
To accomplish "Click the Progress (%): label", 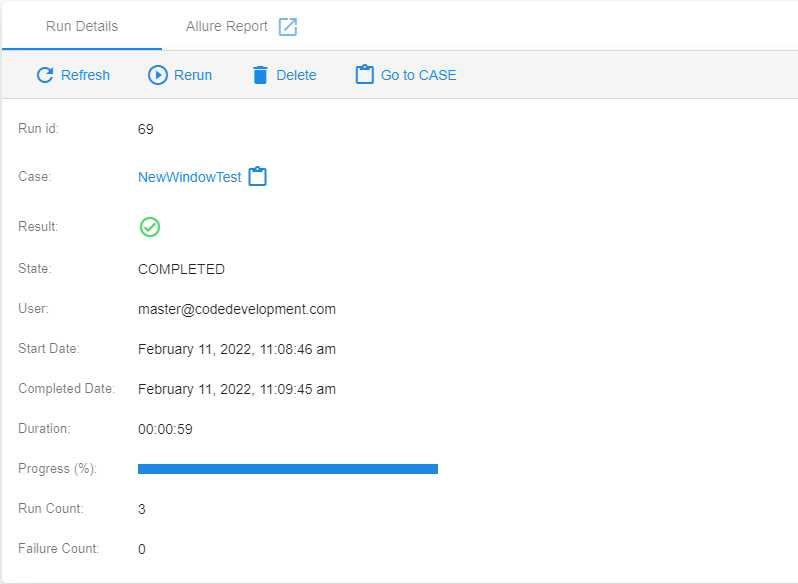I will [x=58, y=469].
